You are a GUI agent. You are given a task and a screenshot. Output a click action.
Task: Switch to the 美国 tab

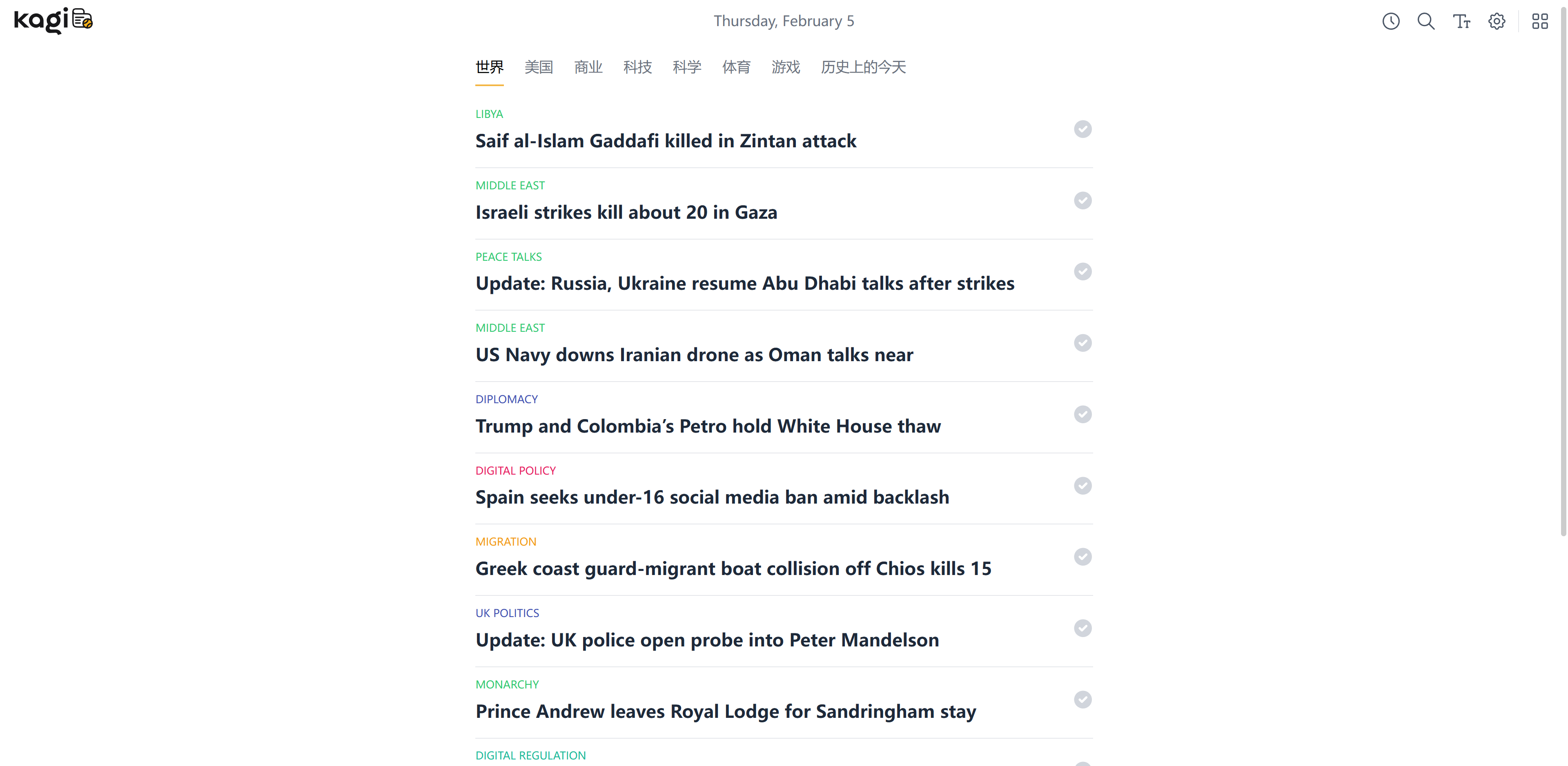539,67
